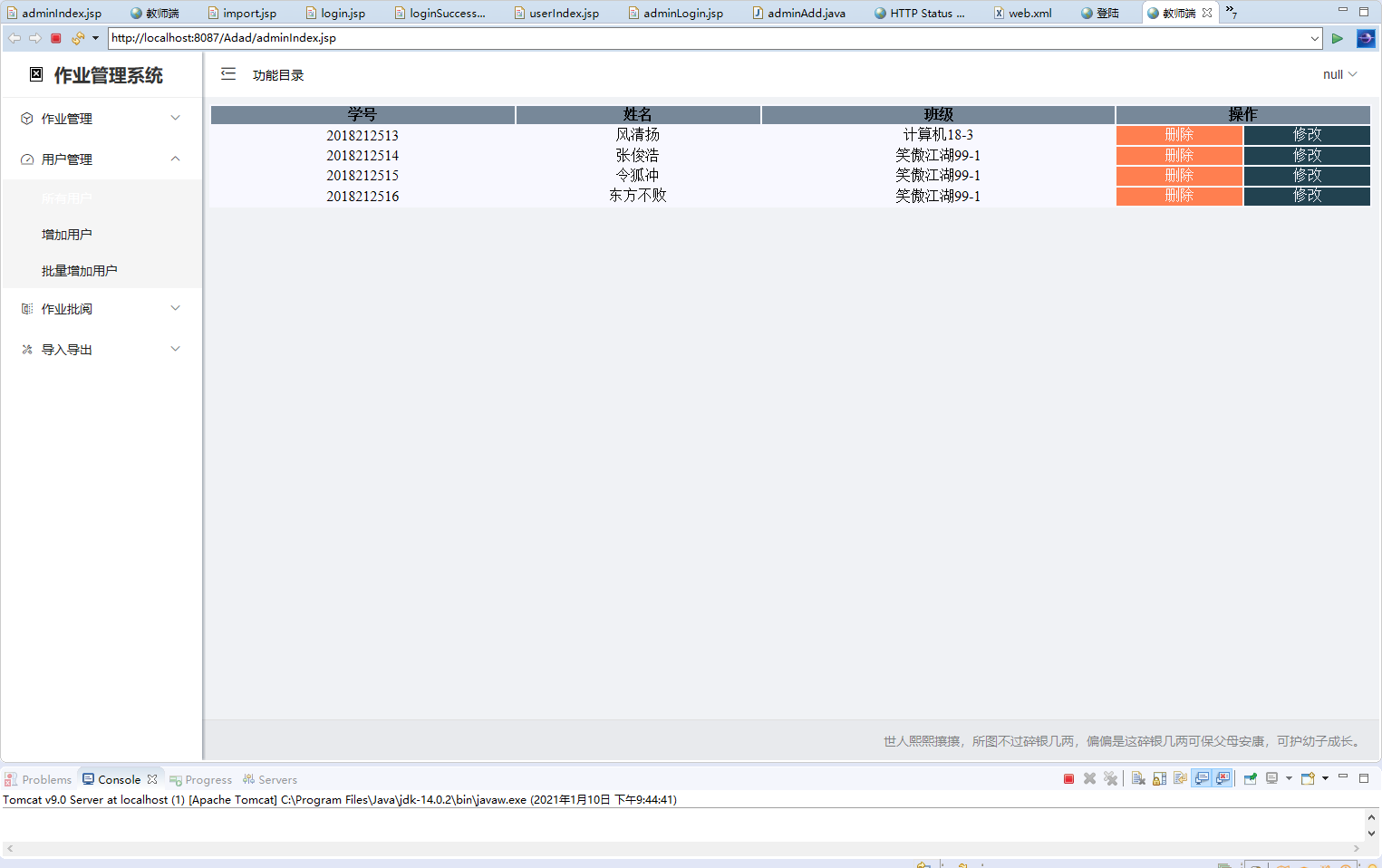Click the 计算机18-3 class cell

(x=938, y=135)
